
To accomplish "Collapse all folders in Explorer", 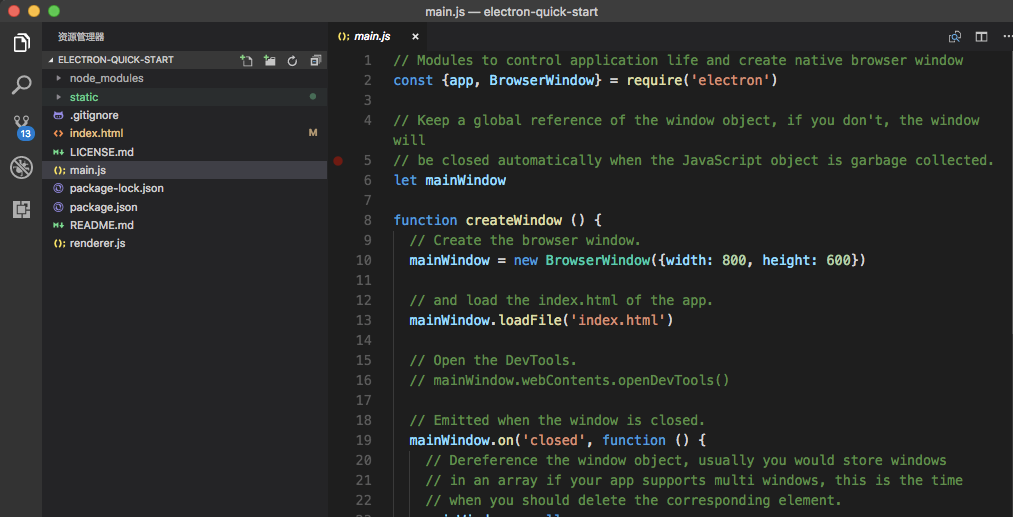I will click(315, 60).
